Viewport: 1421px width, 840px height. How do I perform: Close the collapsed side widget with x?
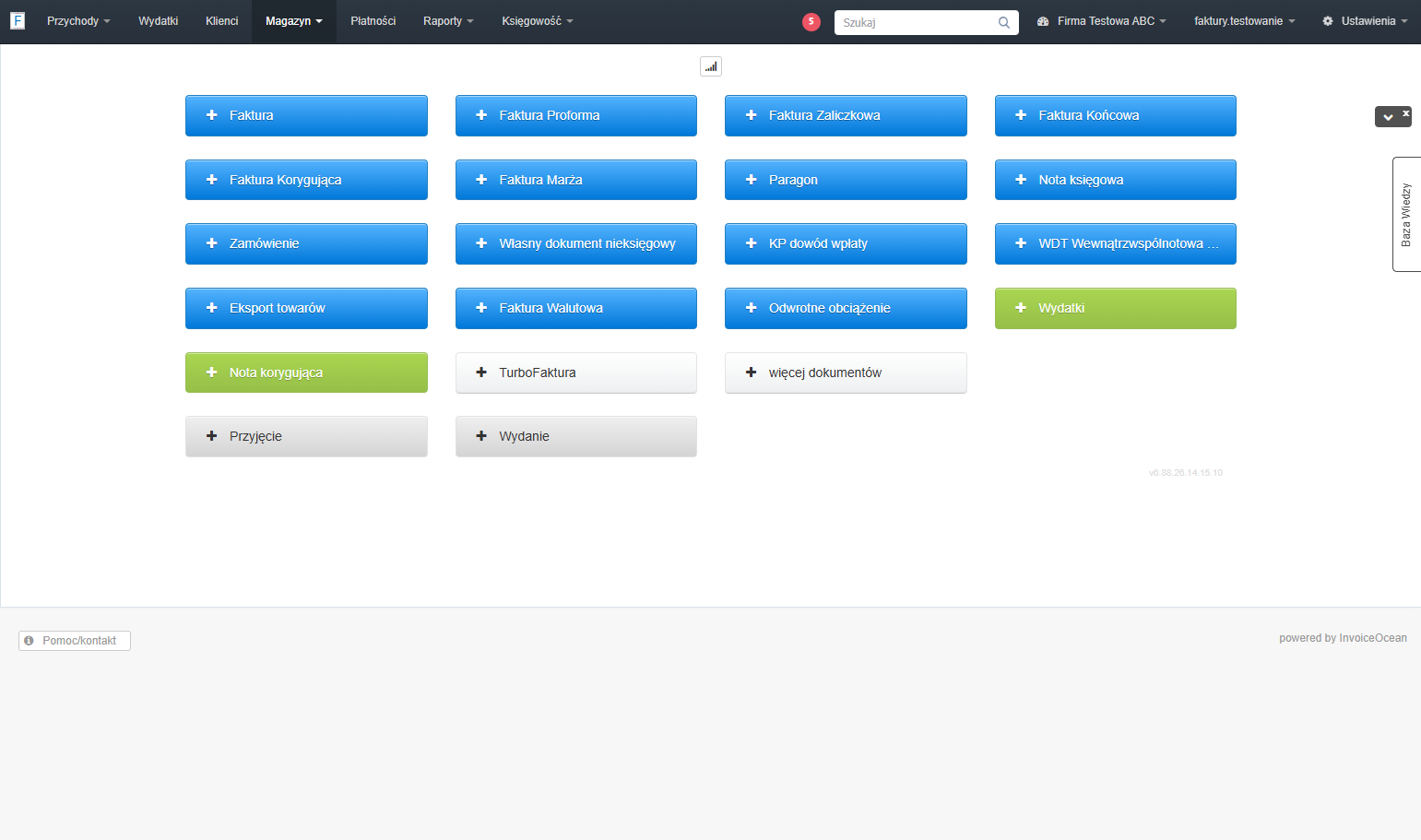(1406, 112)
